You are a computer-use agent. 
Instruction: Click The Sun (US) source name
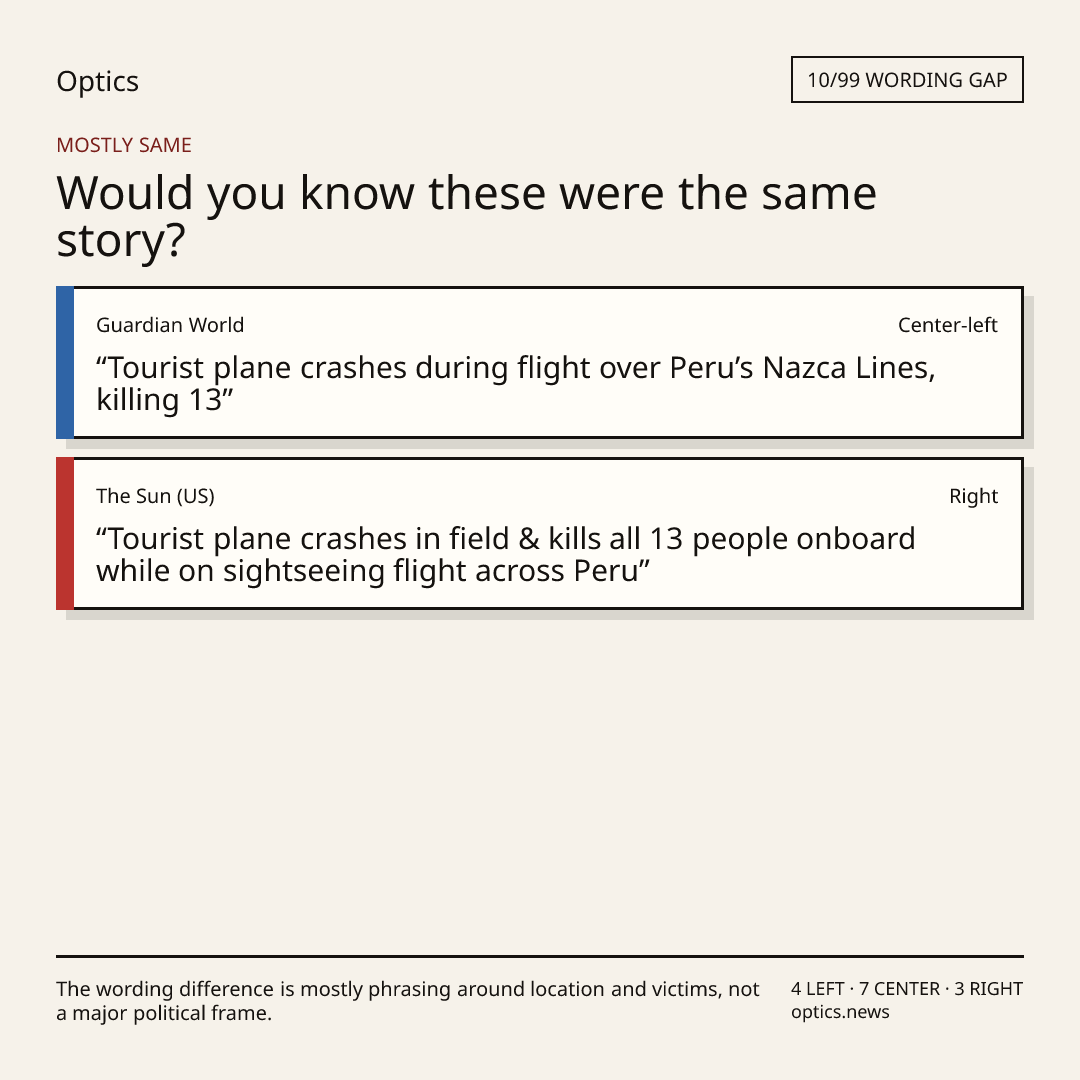click(x=156, y=496)
